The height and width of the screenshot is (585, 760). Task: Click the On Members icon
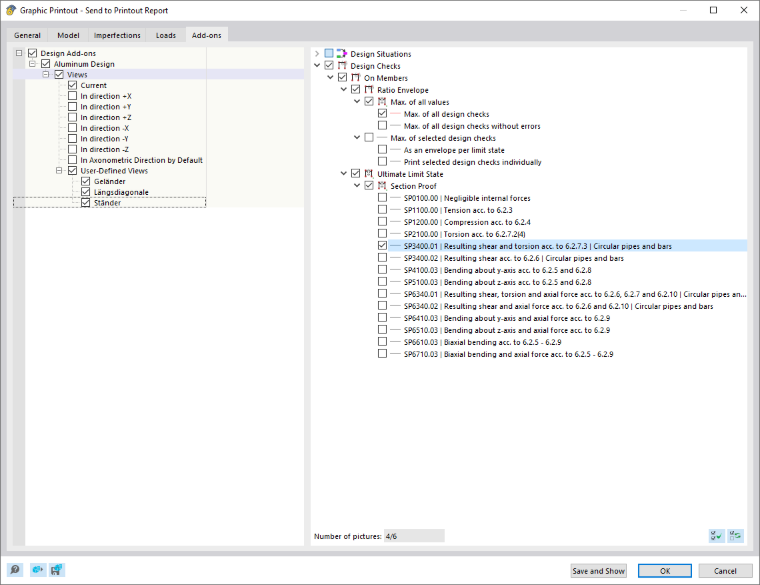[356, 78]
